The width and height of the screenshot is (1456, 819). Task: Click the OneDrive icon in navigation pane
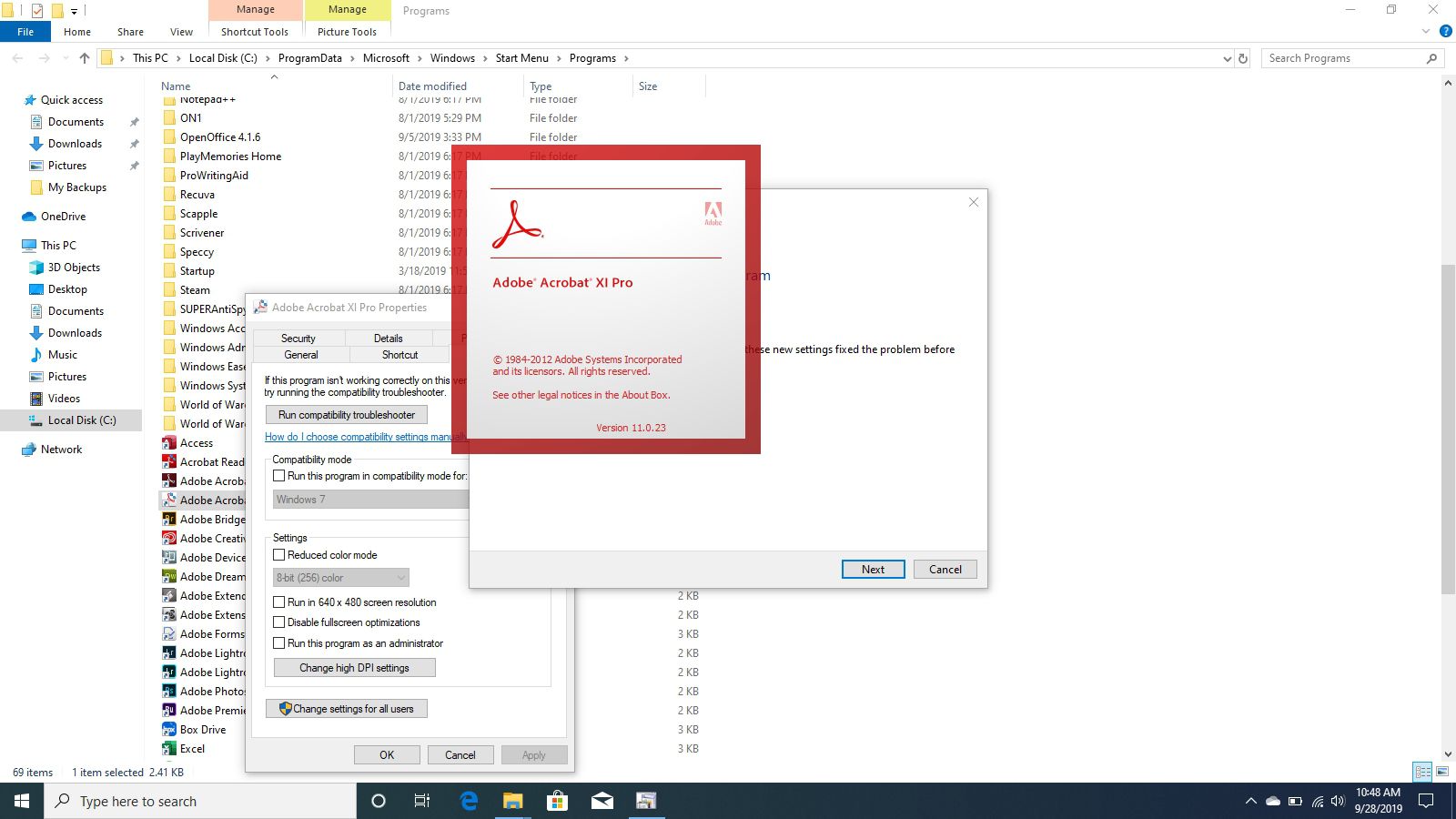[x=29, y=217]
